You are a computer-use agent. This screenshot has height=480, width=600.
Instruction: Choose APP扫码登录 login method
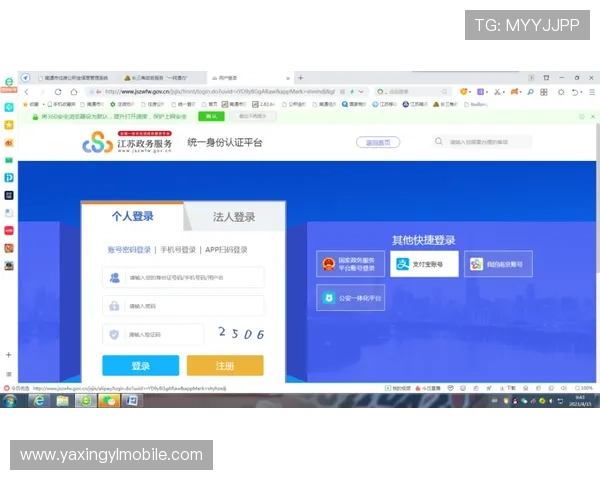pos(226,250)
